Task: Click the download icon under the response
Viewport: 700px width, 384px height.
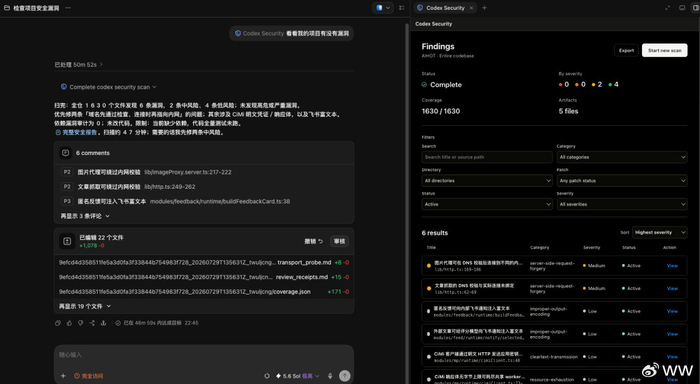Action: tap(103, 323)
